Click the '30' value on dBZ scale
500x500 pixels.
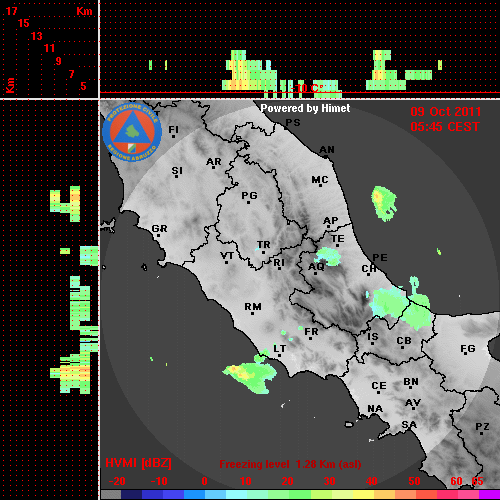[x=329, y=481]
